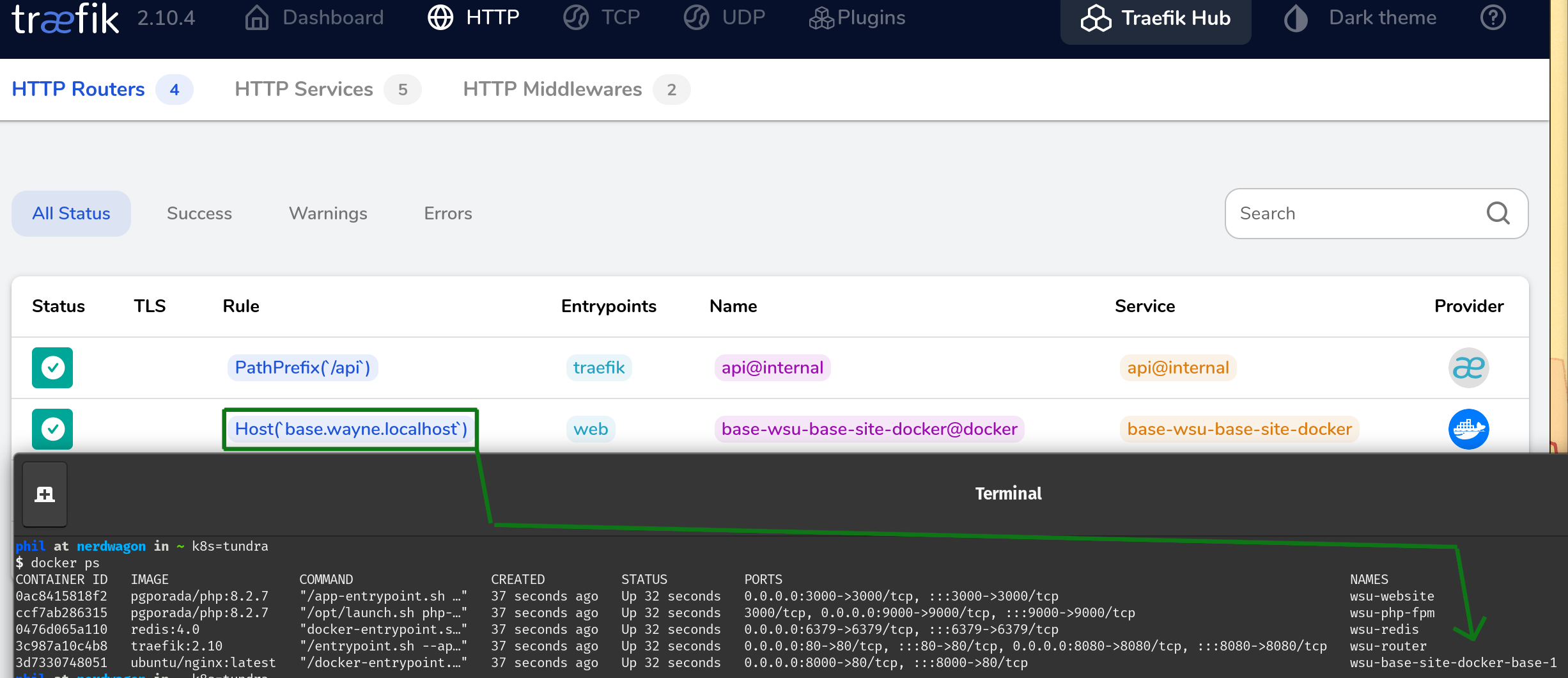
Task: Click the Provider column header
Action: tap(1469, 306)
